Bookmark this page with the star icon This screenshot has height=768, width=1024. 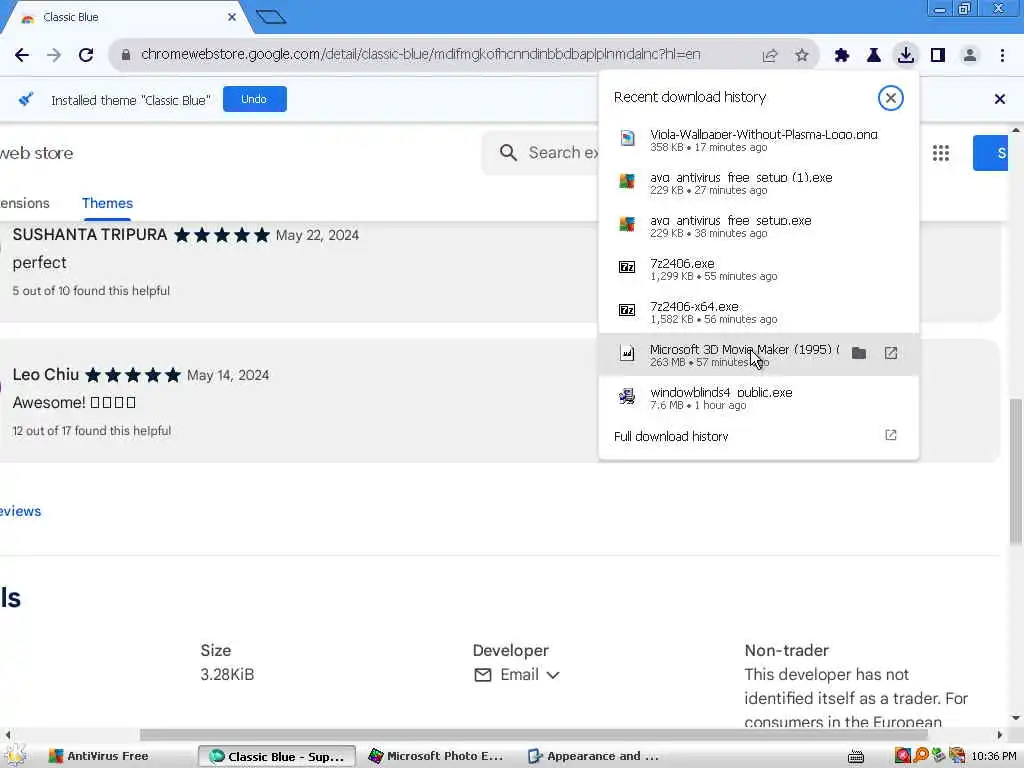coord(802,56)
